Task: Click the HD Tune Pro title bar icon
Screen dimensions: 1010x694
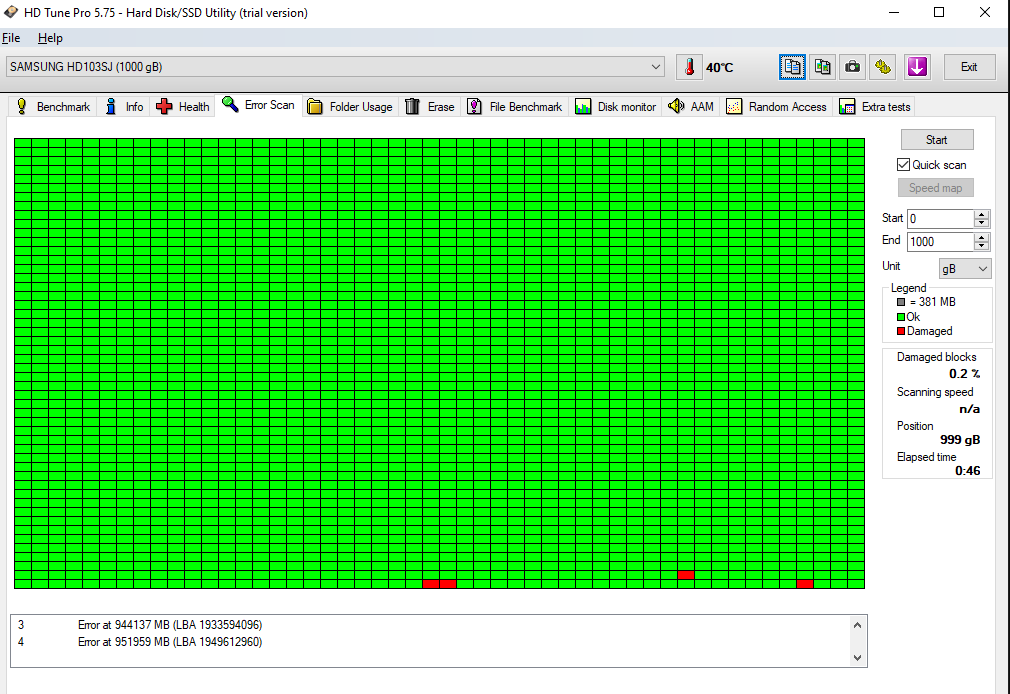Action: coord(11,12)
